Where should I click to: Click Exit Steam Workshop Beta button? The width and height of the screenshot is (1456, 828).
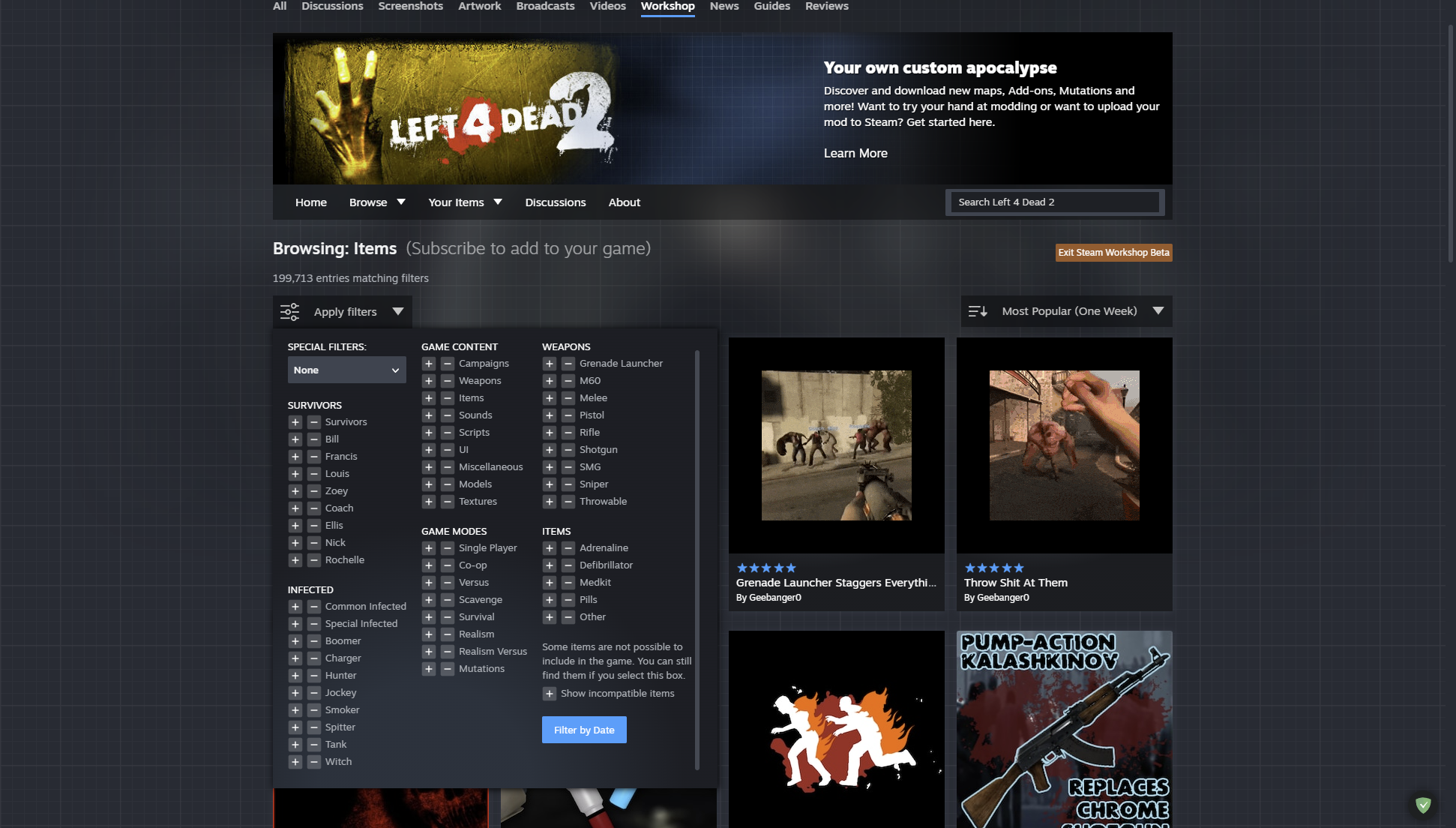(1113, 253)
